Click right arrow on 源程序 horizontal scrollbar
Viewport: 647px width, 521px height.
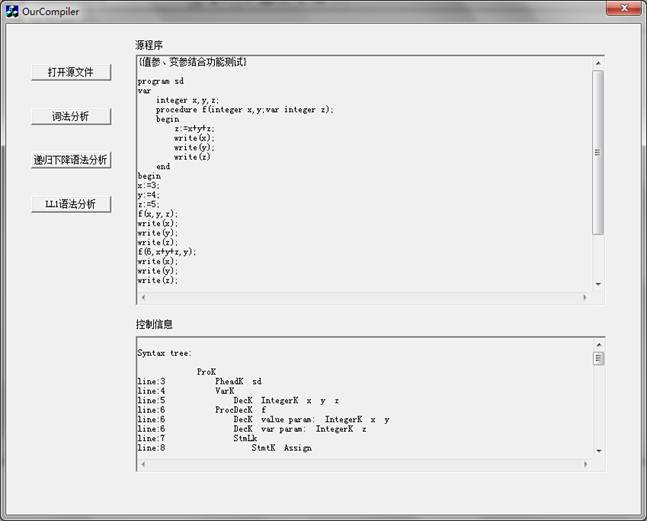[585, 298]
